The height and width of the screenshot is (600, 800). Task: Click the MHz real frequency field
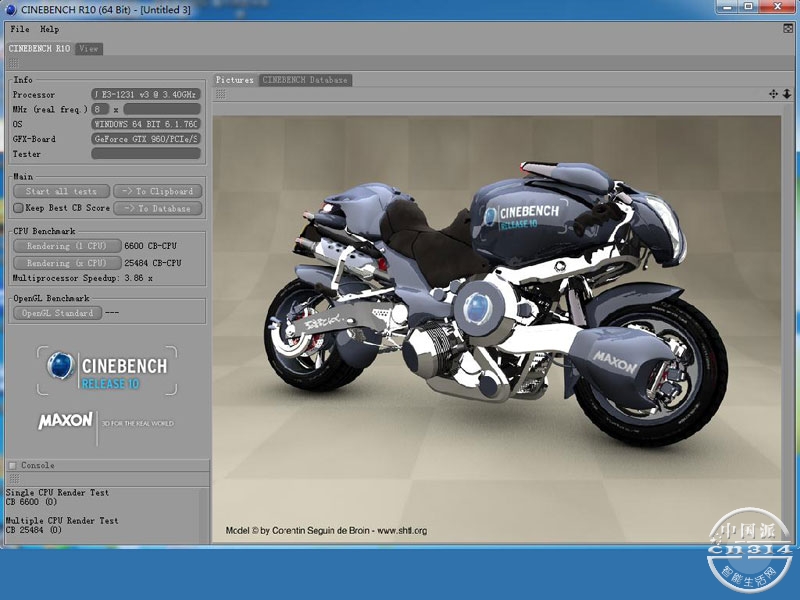click(162, 109)
